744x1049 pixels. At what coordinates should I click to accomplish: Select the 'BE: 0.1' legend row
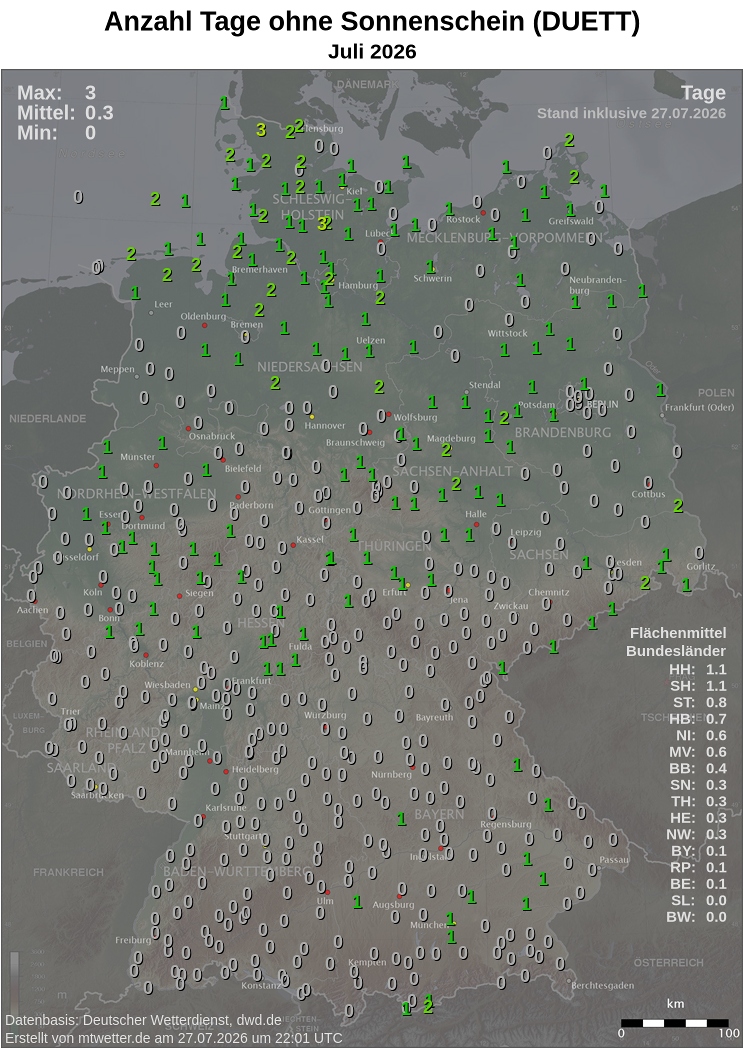[698, 884]
